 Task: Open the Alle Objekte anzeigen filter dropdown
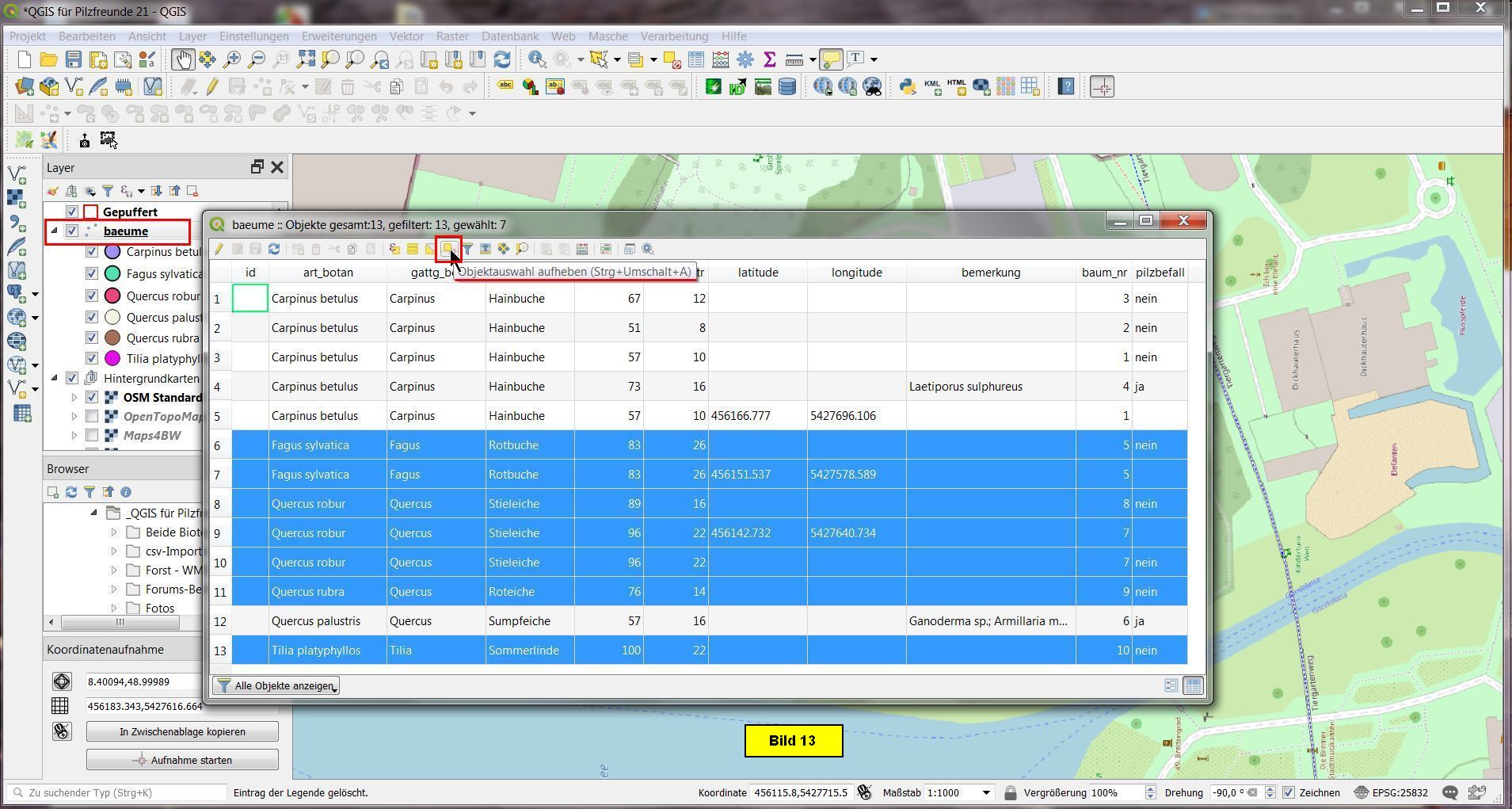[x=276, y=685]
